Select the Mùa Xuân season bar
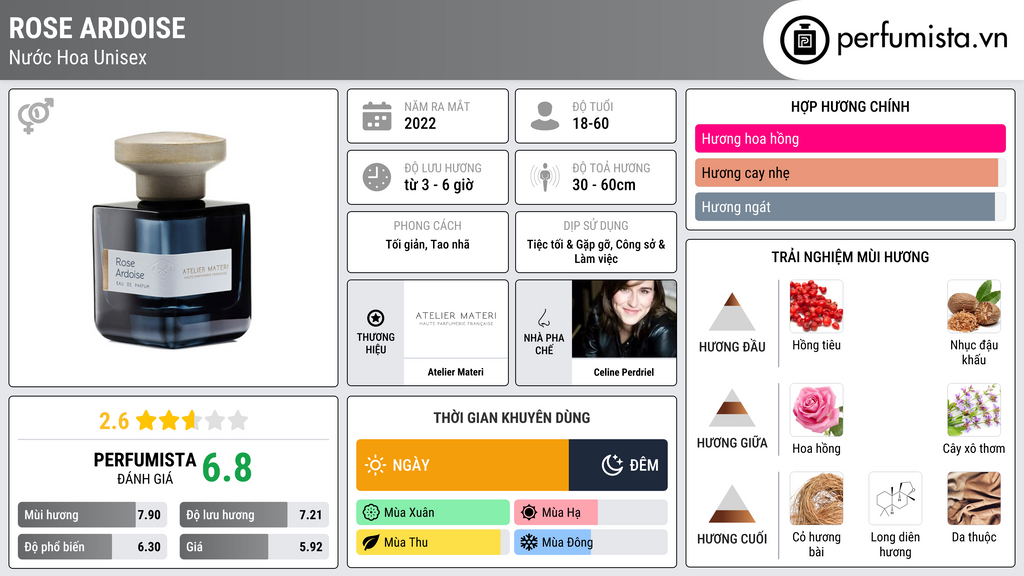1024x576 pixels. tap(433, 512)
